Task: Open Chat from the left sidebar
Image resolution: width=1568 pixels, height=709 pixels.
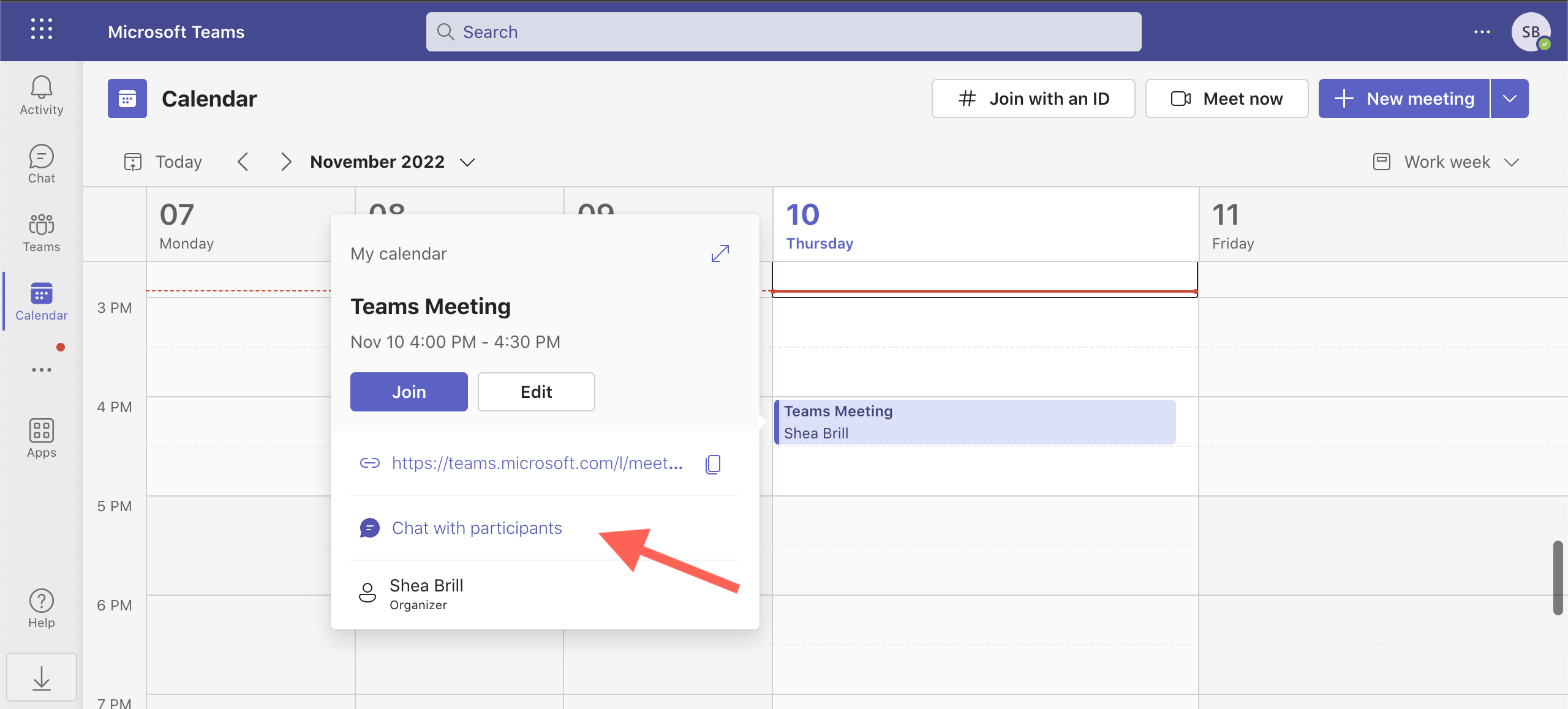Action: (x=42, y=164)
